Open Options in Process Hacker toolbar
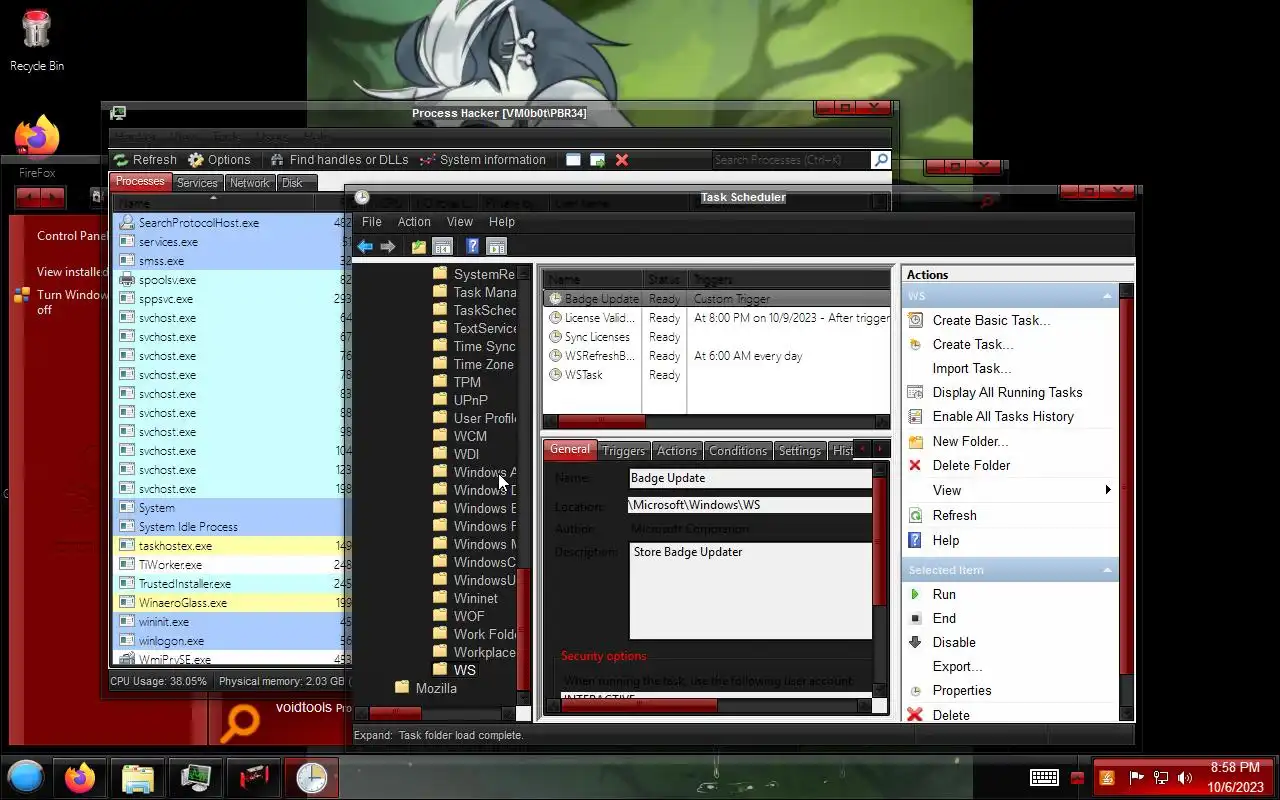The width and height of the screenshot is (1280, 800). tap(219, 160)
